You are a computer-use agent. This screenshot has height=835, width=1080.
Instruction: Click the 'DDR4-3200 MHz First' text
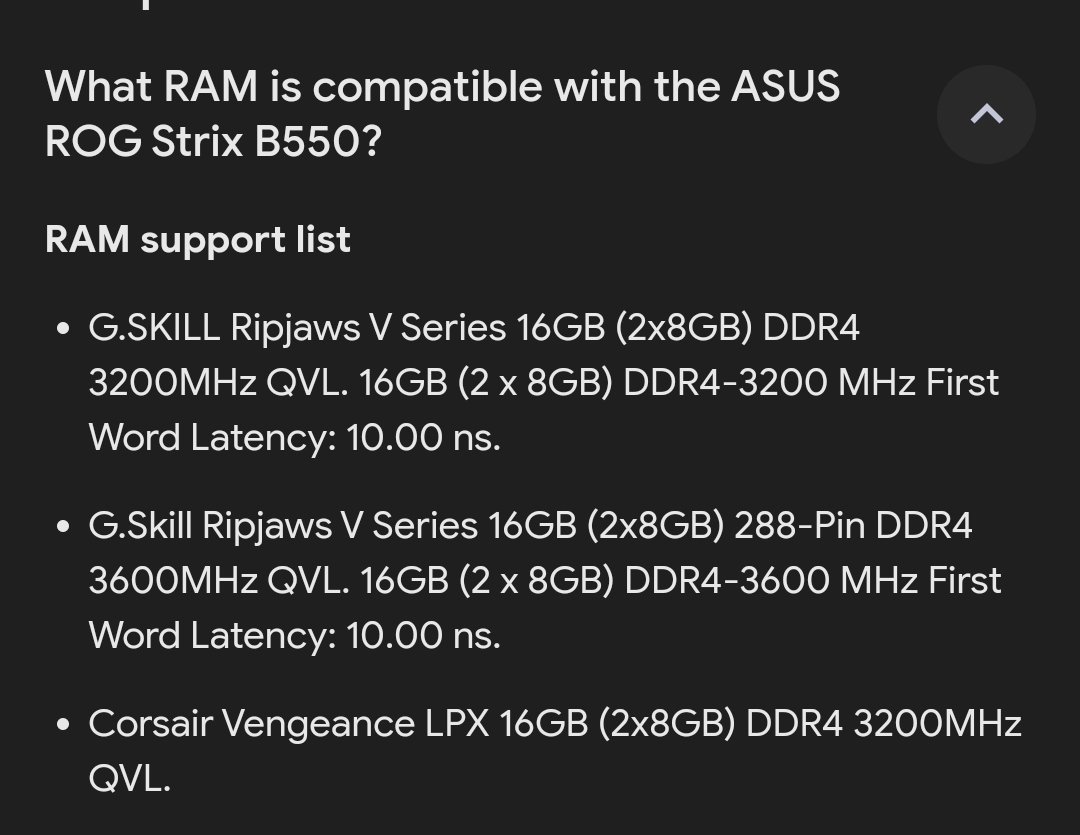[x=811, y=382]
